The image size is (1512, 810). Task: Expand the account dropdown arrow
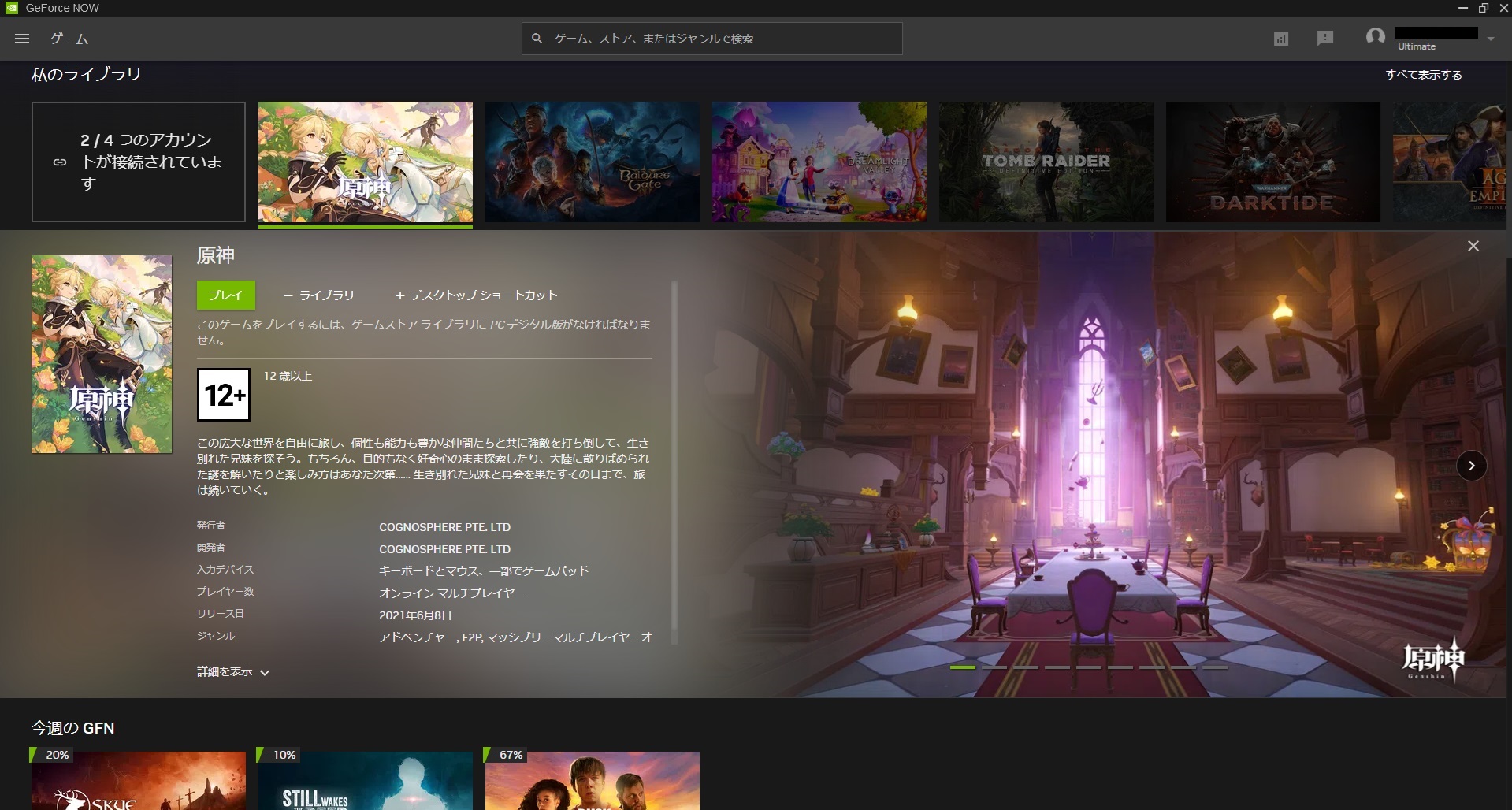coord(1491,39)
